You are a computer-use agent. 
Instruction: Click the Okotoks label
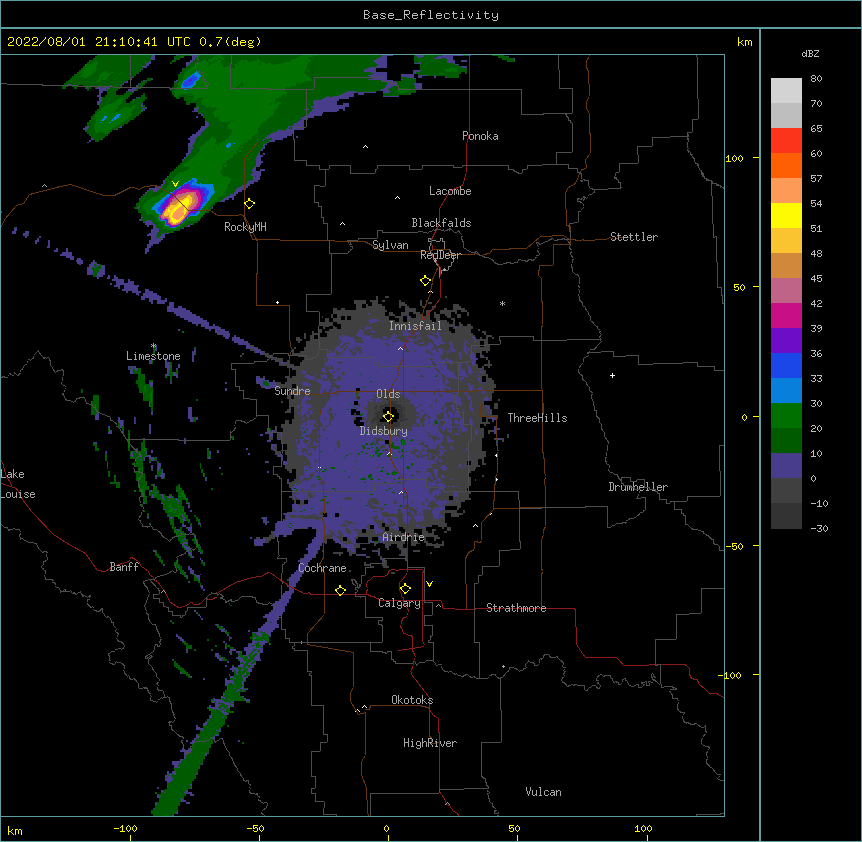click(412, 700)
